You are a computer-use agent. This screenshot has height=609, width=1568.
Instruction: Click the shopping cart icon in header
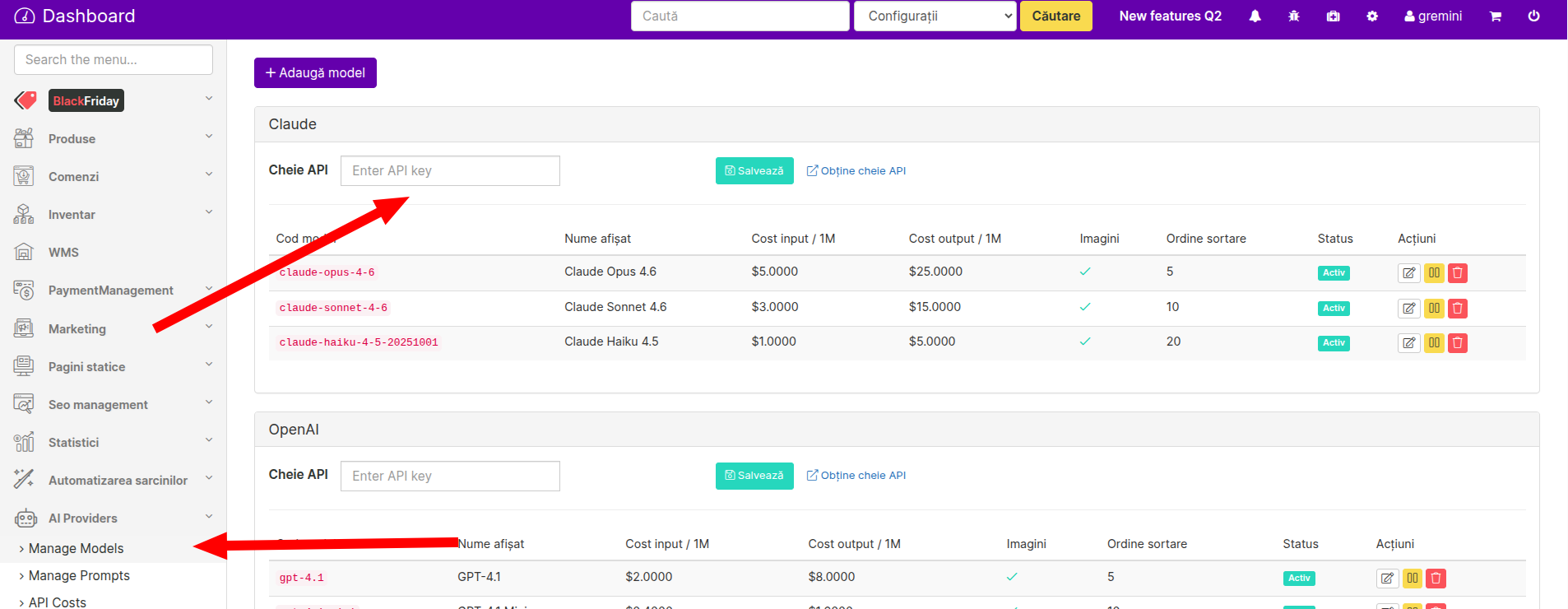[x=1496, y=16]
